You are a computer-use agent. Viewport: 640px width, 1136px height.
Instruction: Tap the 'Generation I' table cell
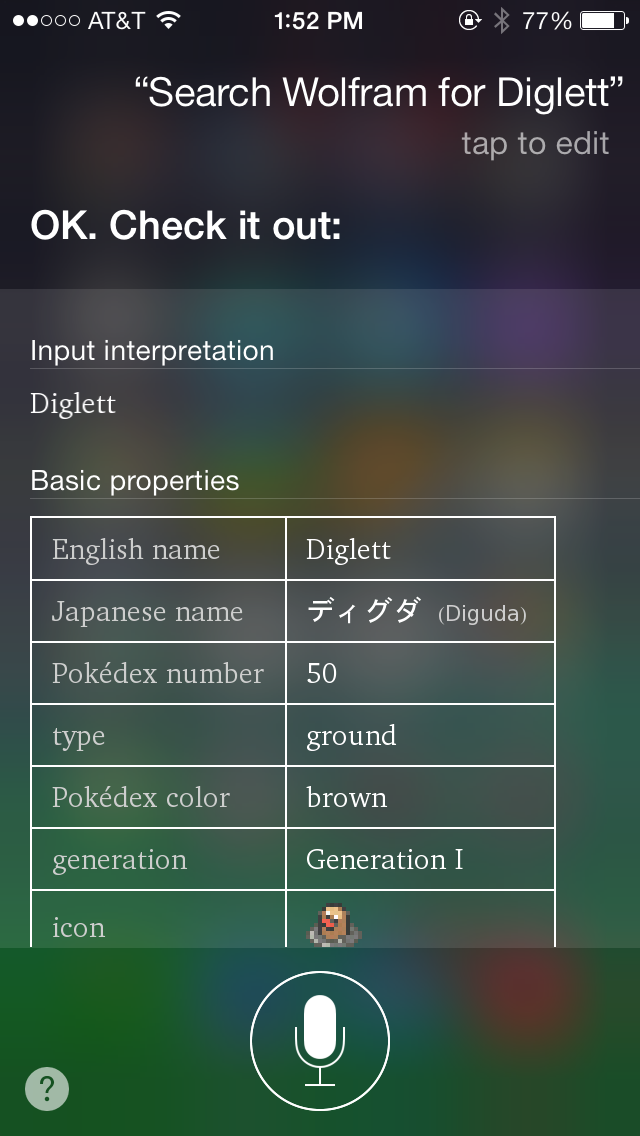385,859
